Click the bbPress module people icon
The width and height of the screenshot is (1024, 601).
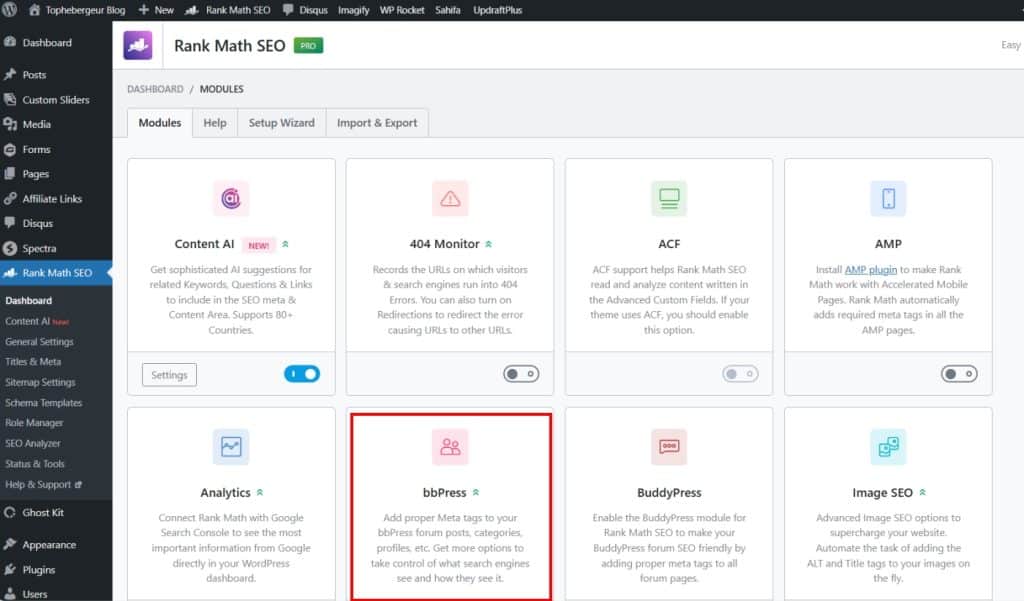click(x=450, y=447)
